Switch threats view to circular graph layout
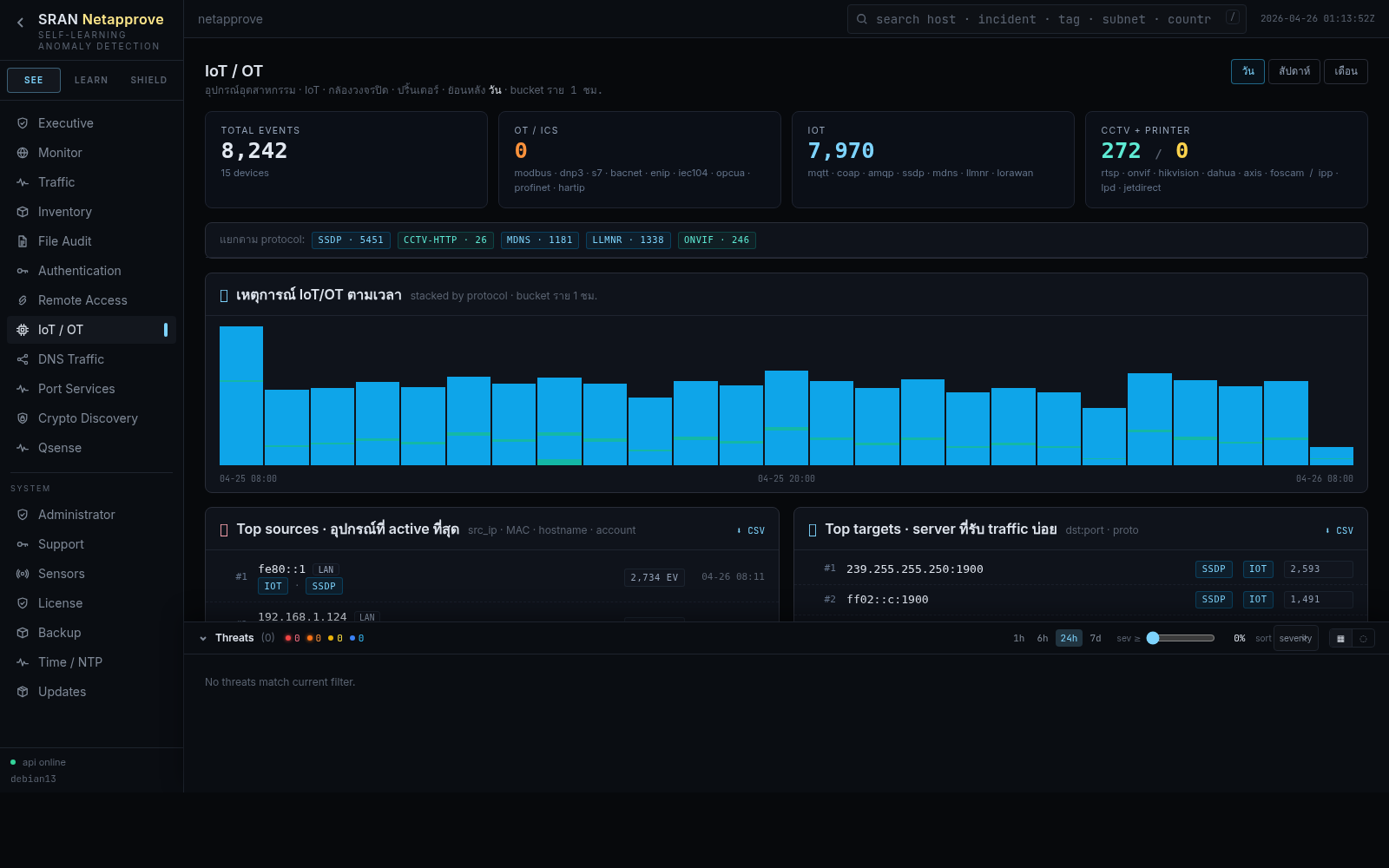 pos(1363,639)
